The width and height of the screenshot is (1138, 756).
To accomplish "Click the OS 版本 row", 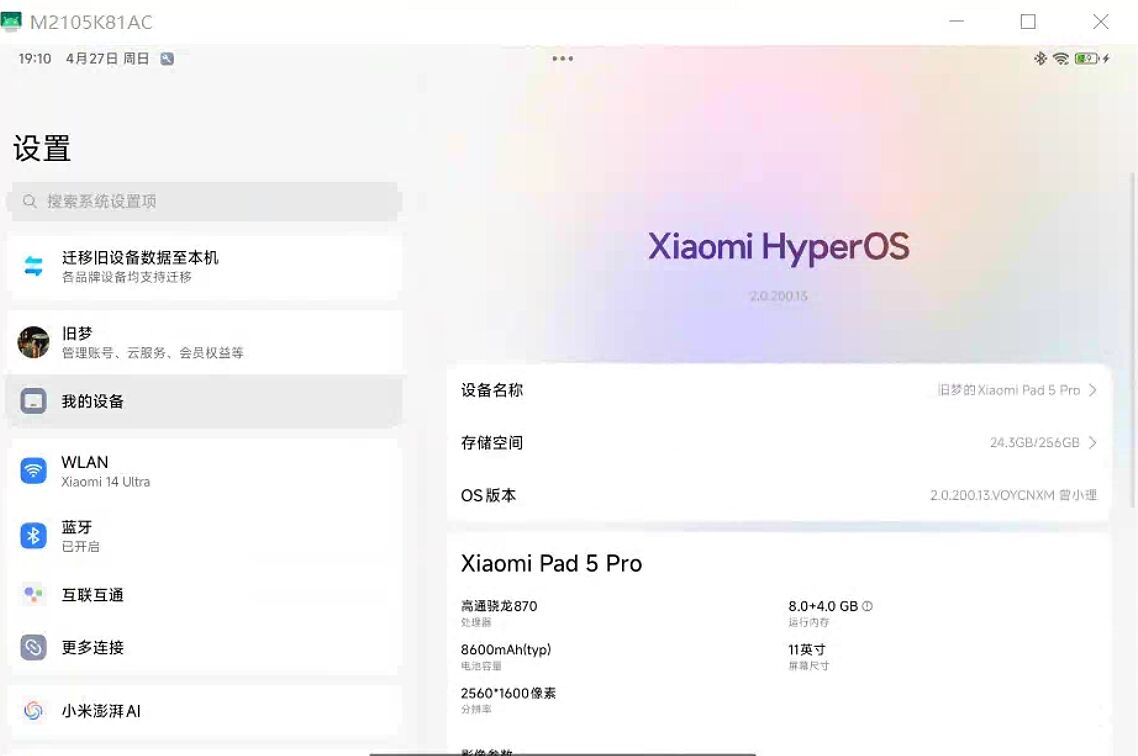I will [778, 496].
